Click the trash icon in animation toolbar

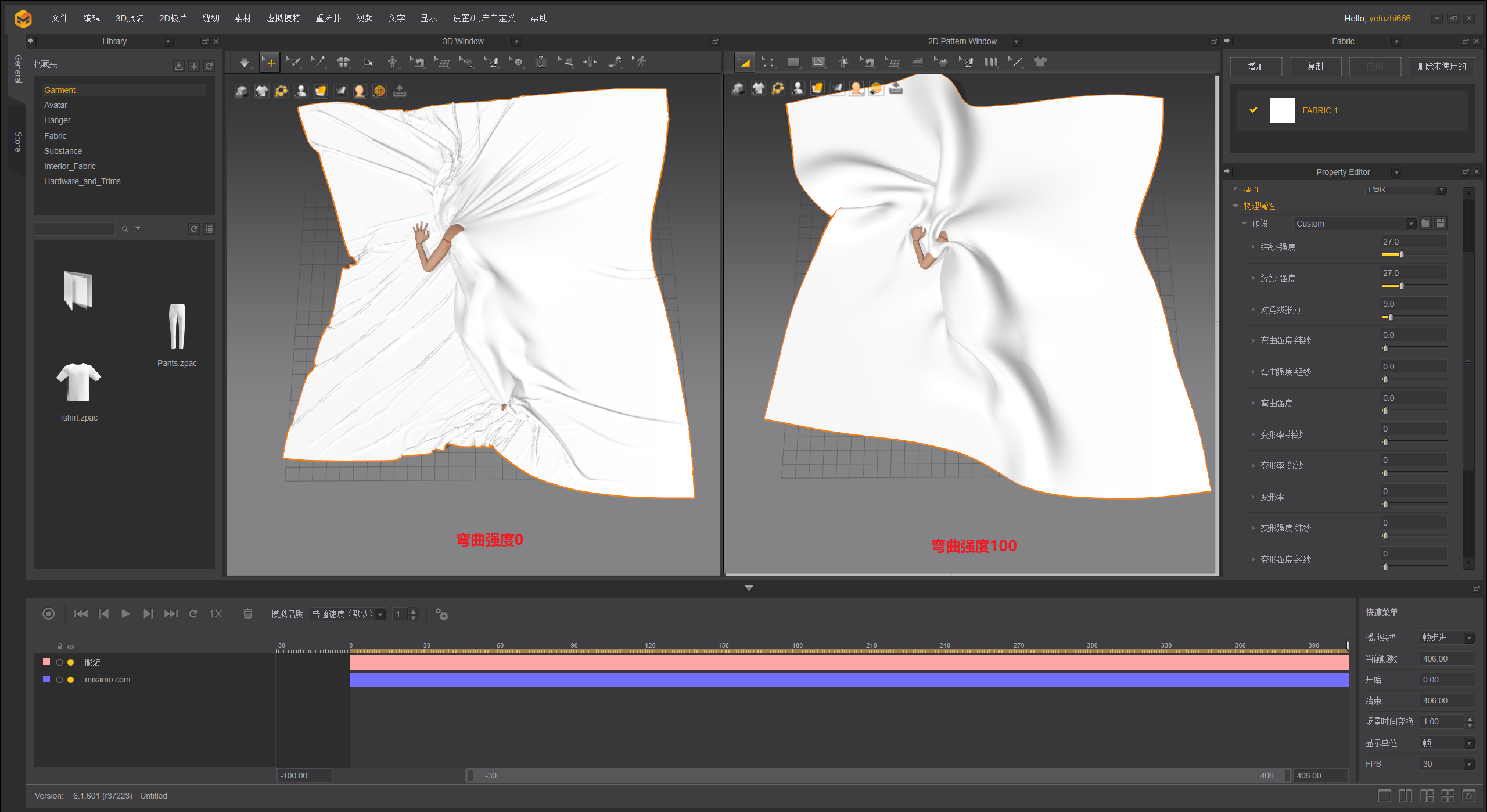pos(247,614)
